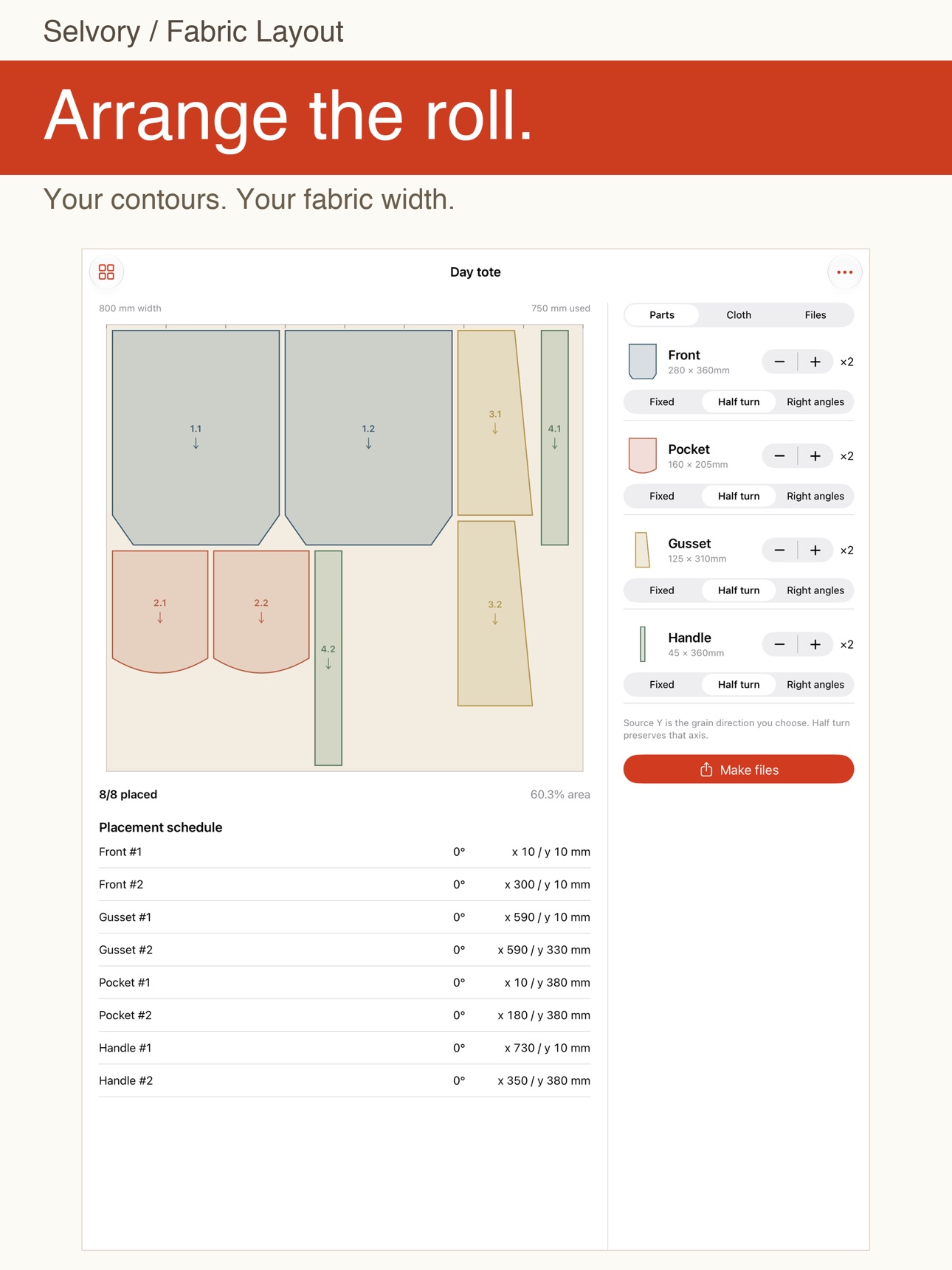952x1270 pixels.
Task: Click the Front part shape thumbnail
Action: 642,362
